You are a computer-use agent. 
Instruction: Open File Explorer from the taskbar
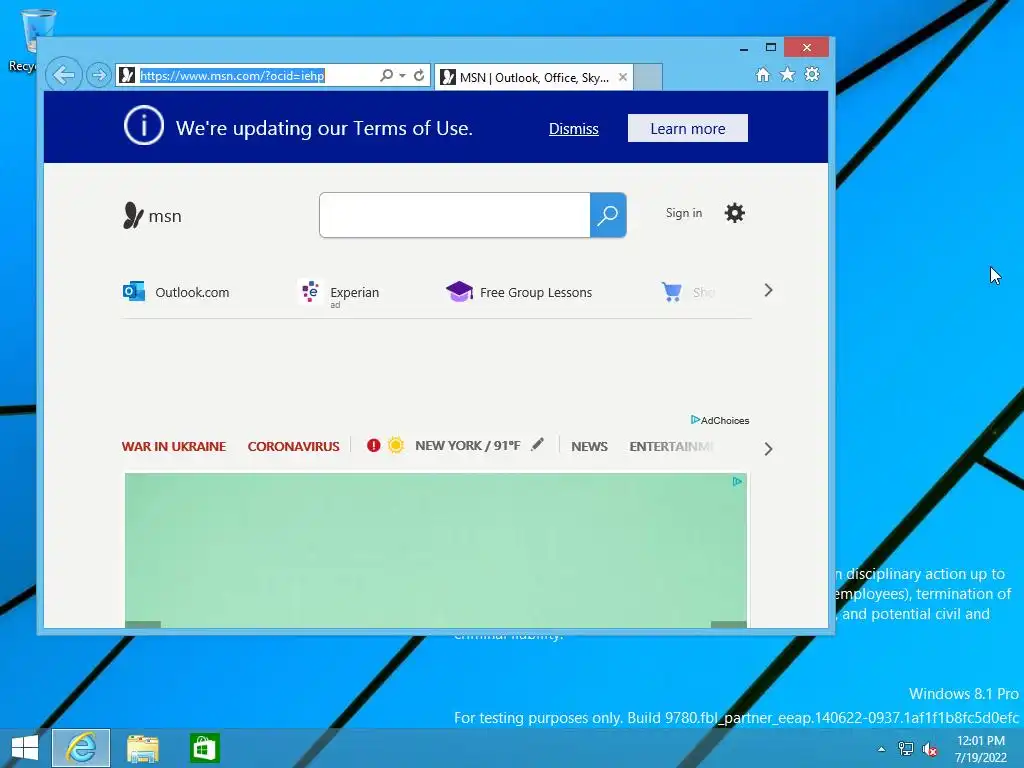(x=143, y=748)
